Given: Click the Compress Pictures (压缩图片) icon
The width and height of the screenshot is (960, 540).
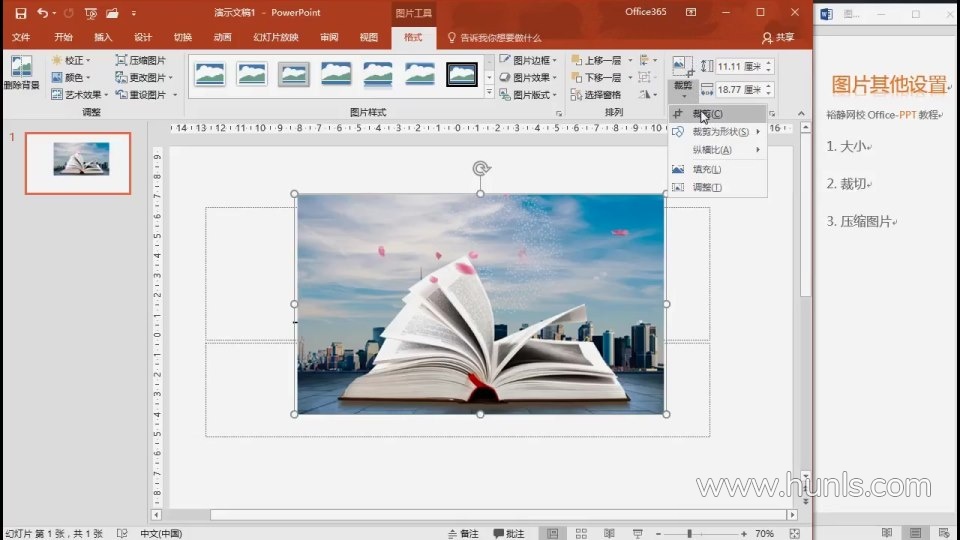Looking at the screenshot, I should [x=141, y=60].
